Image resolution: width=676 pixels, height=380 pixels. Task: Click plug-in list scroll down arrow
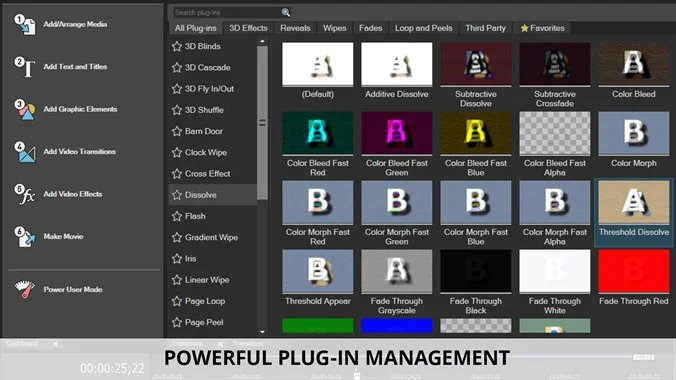[x=262, y=332]
